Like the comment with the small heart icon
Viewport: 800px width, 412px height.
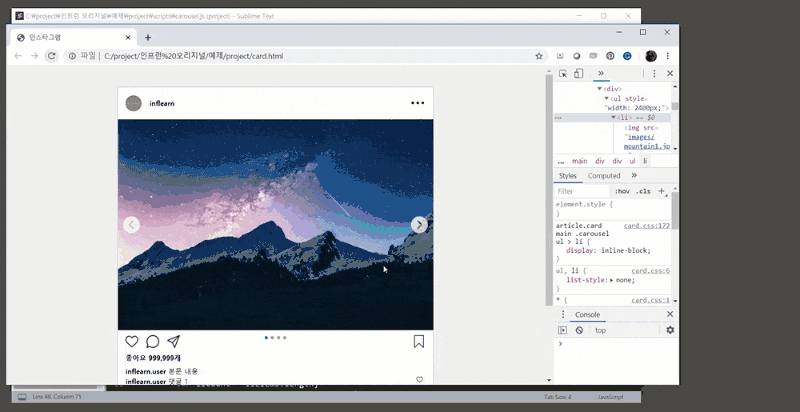click(419, 379)
